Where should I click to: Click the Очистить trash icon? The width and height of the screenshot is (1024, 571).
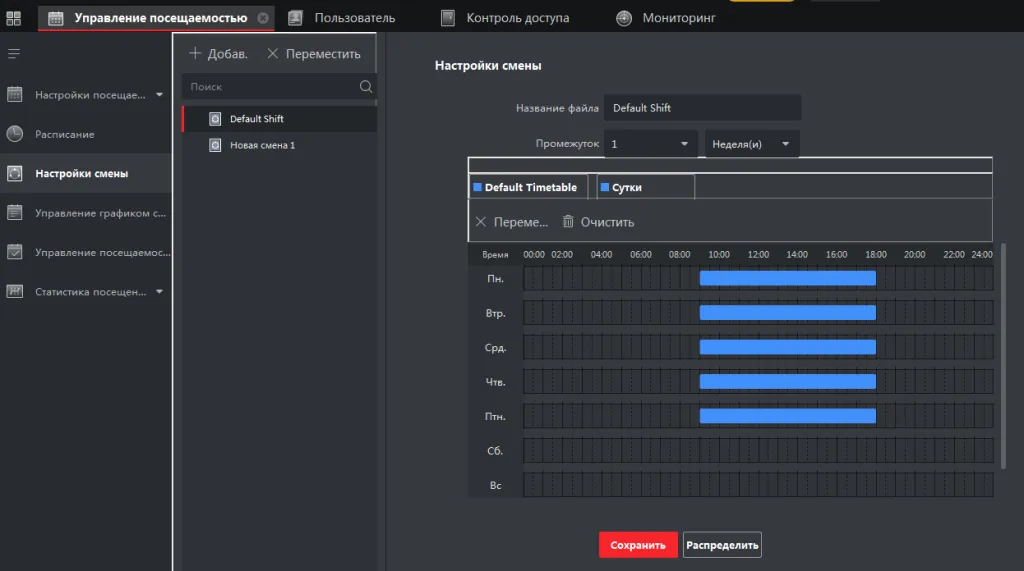568,222
